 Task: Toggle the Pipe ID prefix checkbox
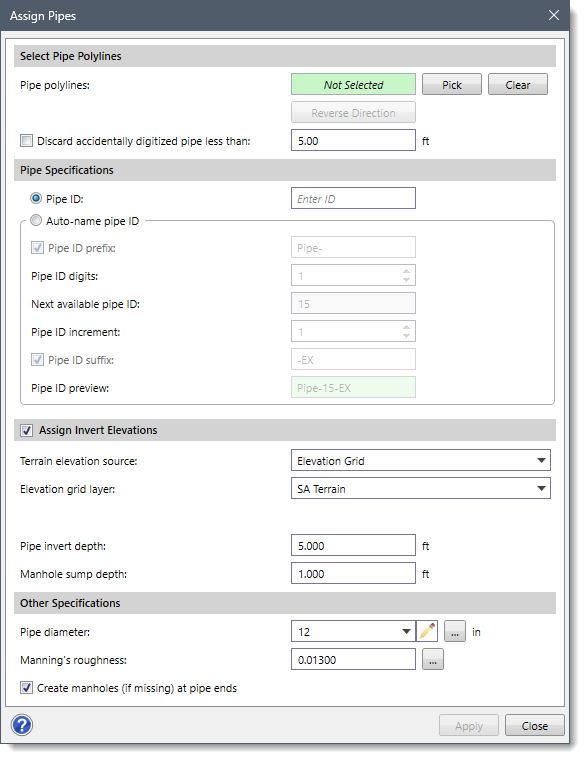pos(37,248)
